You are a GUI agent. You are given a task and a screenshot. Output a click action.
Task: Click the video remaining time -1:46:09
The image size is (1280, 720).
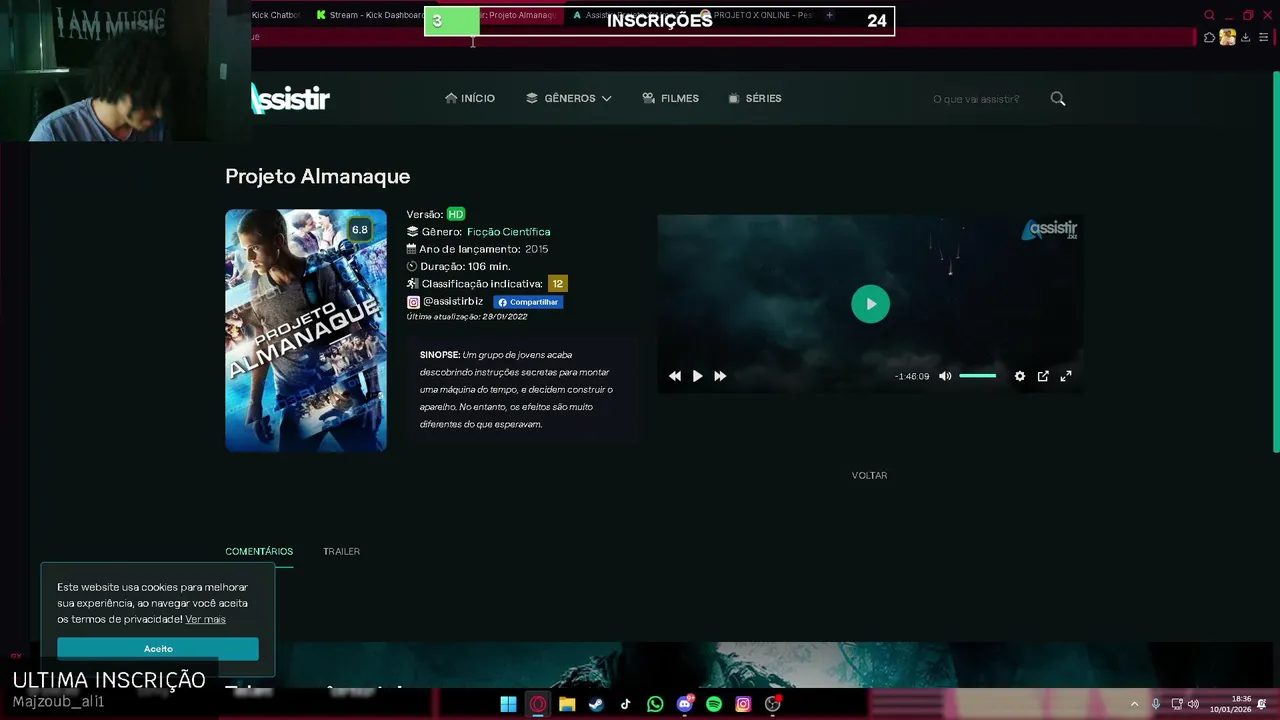pos(912,376)
